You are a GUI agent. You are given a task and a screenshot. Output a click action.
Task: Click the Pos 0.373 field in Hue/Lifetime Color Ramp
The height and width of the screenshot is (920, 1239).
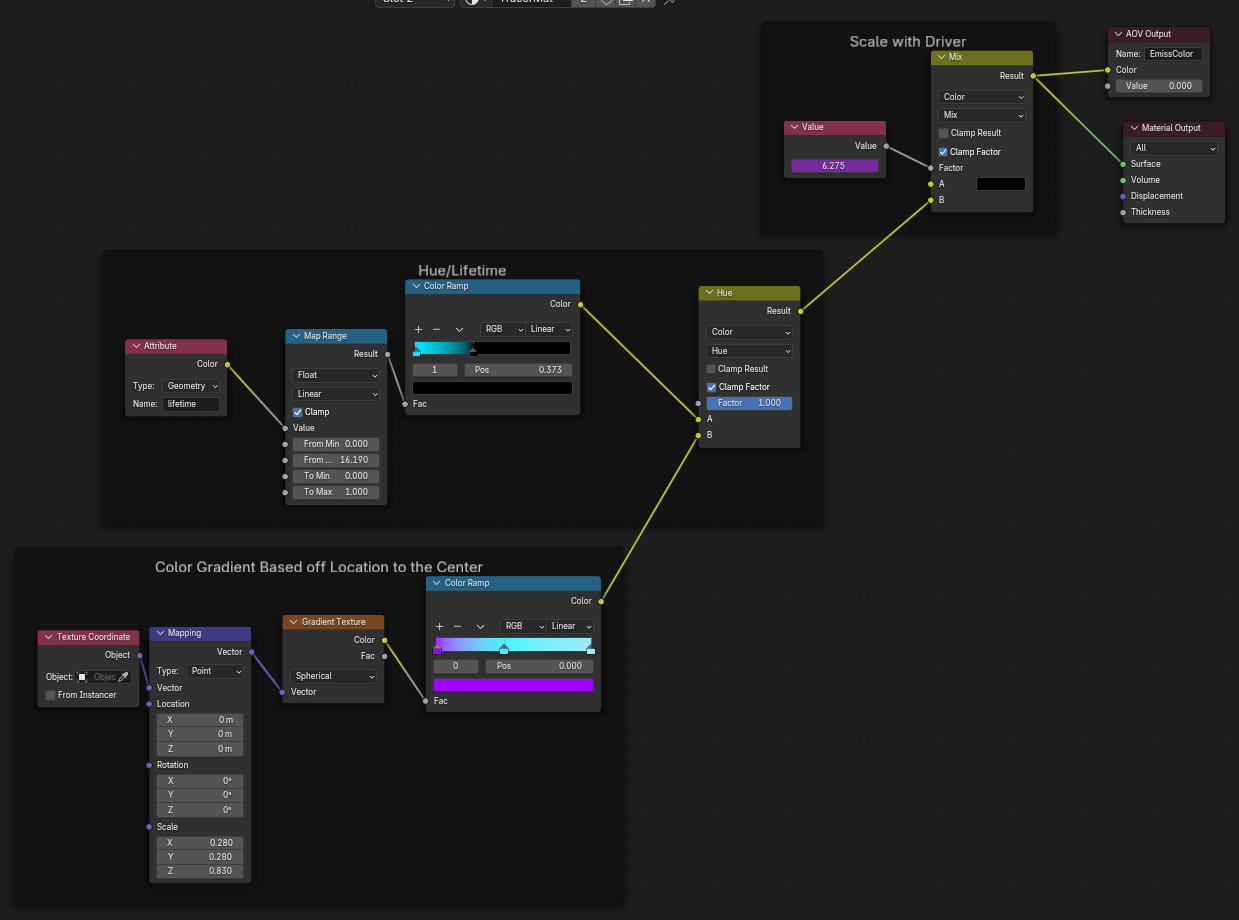518,370
